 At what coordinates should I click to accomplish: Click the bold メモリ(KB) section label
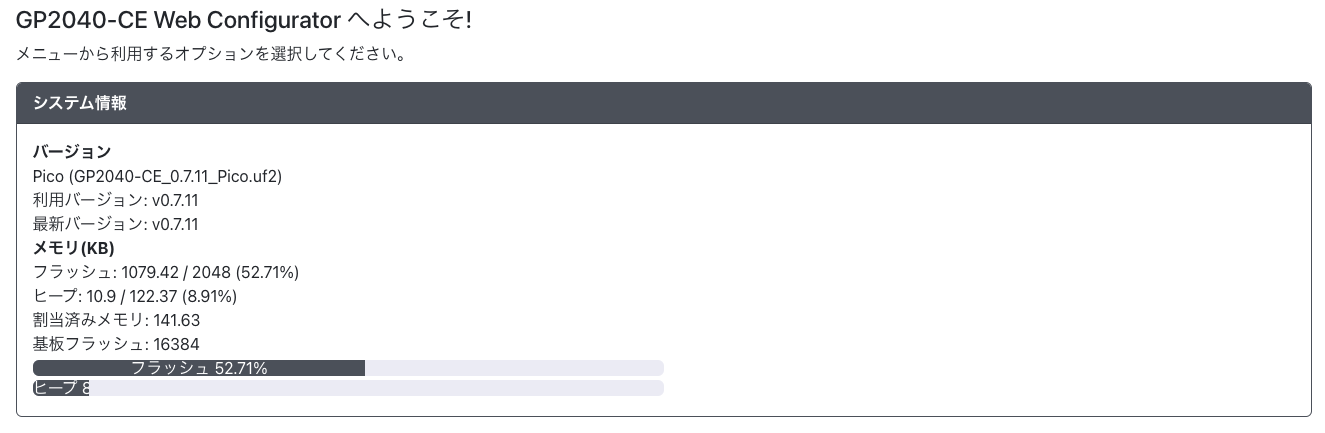click(x=74, y=248)
